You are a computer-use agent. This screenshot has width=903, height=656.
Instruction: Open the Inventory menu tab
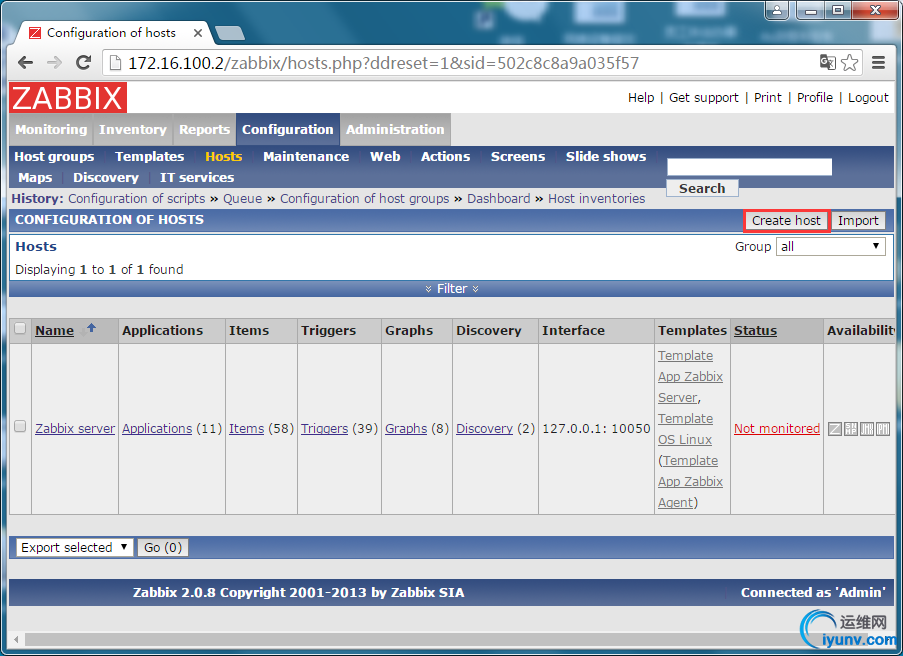click(x=132, y=130)
